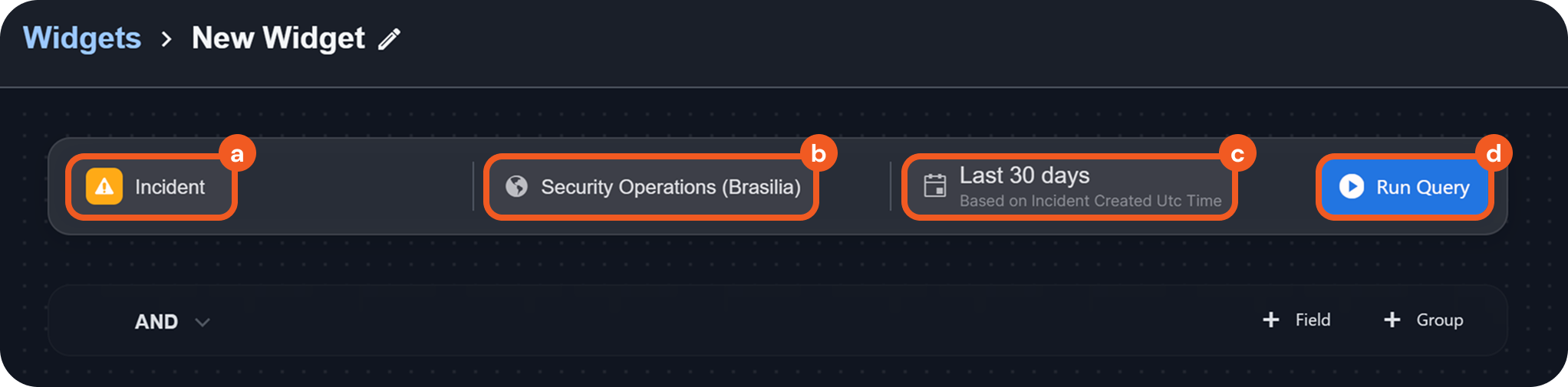Open the Security Operations (Brasilia) selector
Screen dimensions: 1568x387
point(670,187)
